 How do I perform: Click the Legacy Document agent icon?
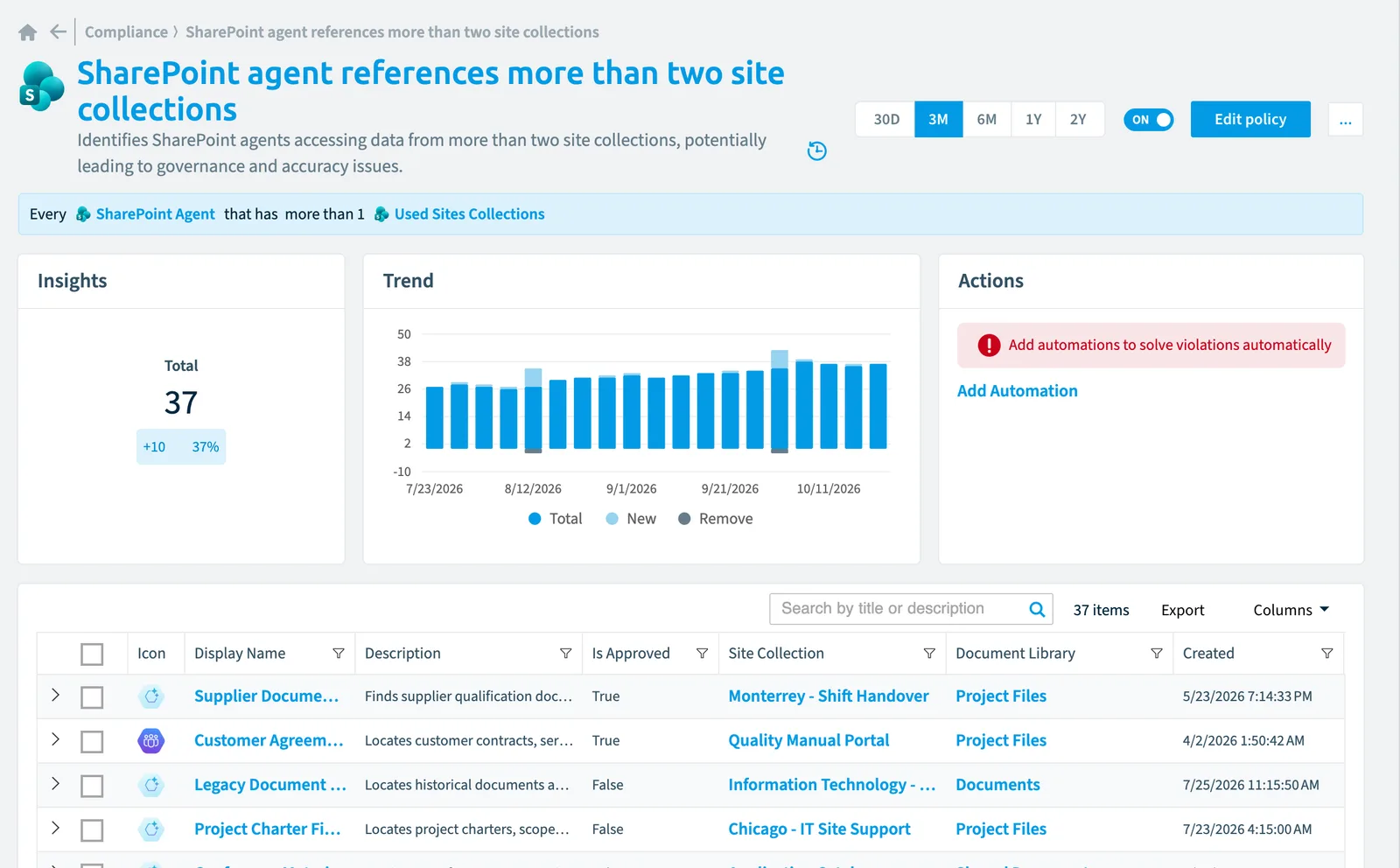(x=151, y=785)
